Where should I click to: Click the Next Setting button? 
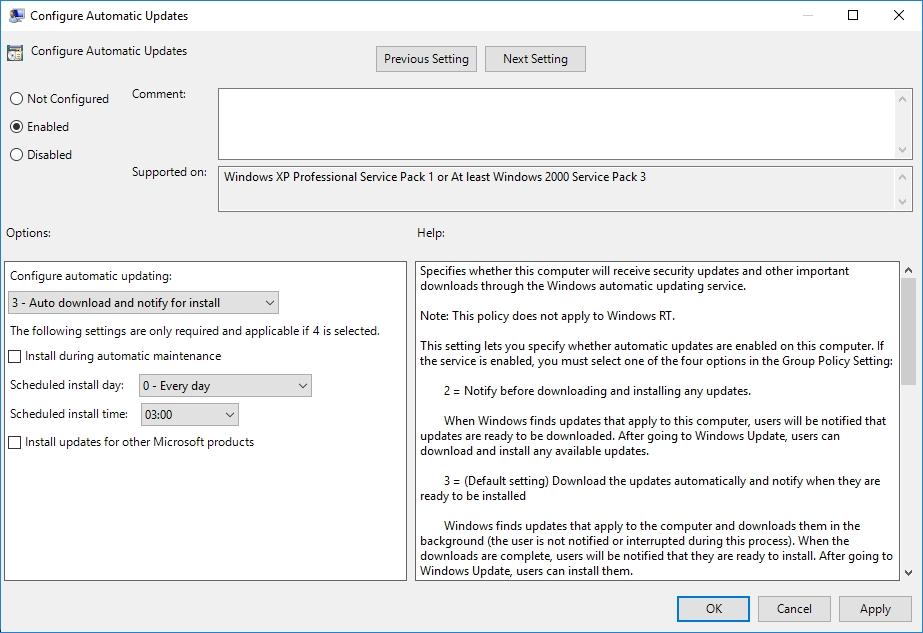point(535,59)
